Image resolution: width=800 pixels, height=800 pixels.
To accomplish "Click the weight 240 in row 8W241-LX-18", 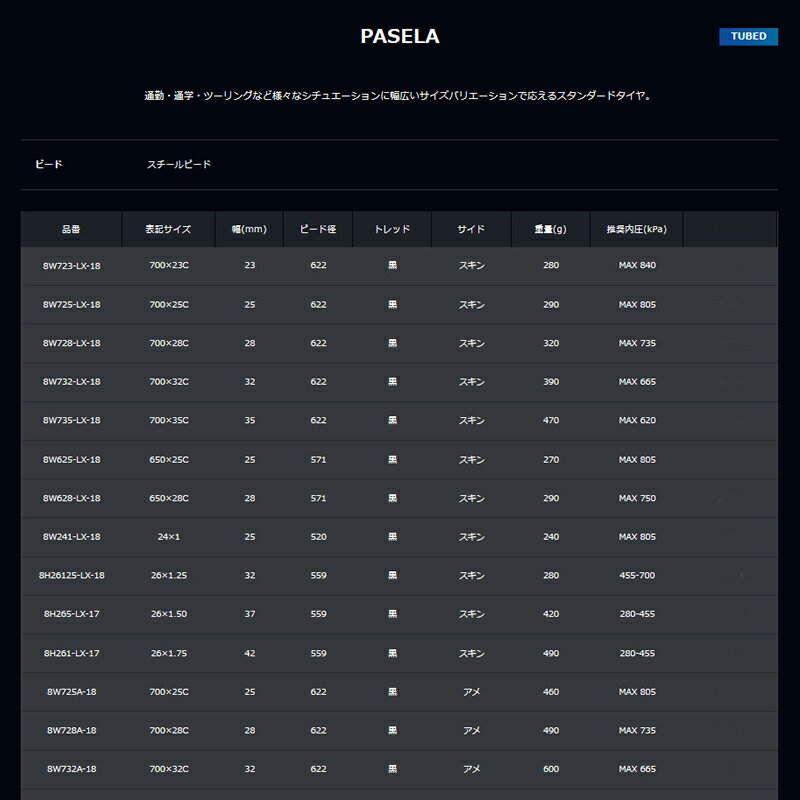I will (x=551, y=537).
